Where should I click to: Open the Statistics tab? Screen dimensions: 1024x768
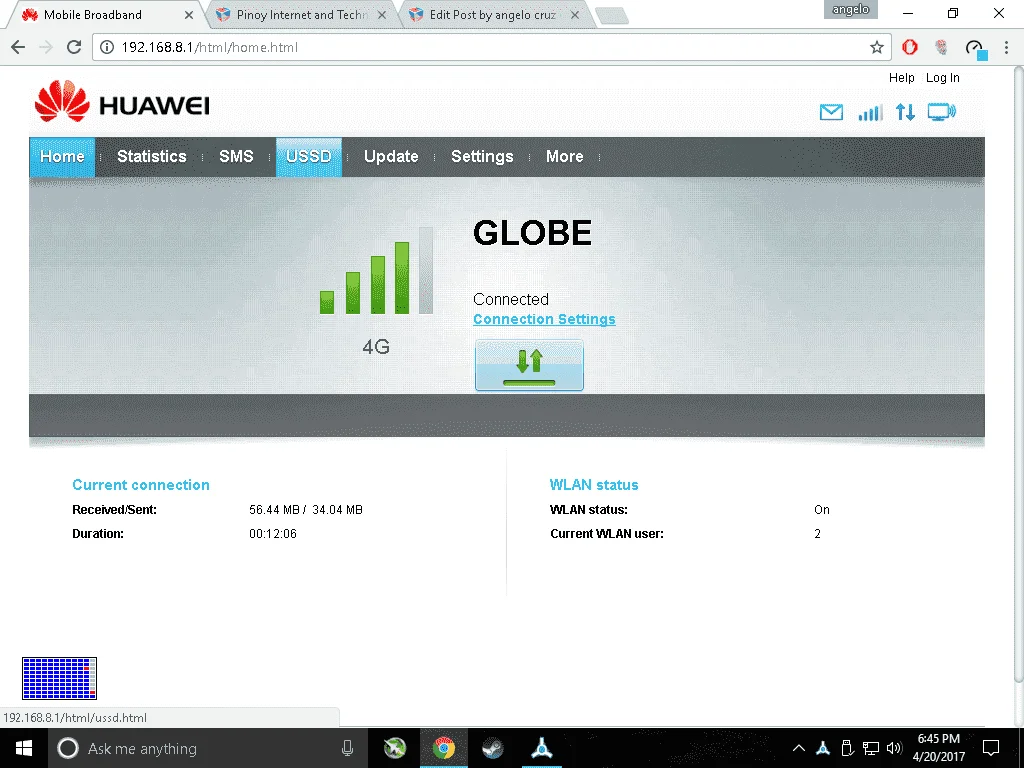point(152,157)
